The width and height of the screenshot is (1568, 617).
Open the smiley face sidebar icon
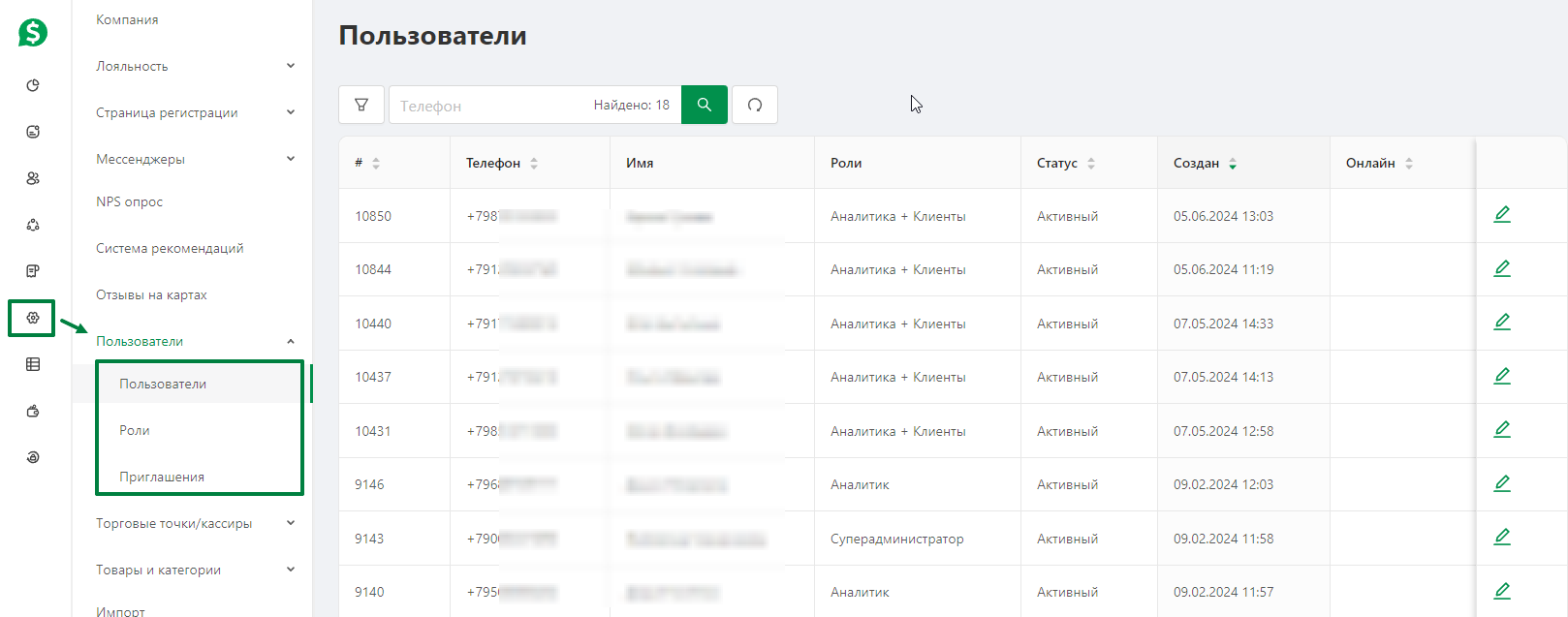(x=33, y=132)
